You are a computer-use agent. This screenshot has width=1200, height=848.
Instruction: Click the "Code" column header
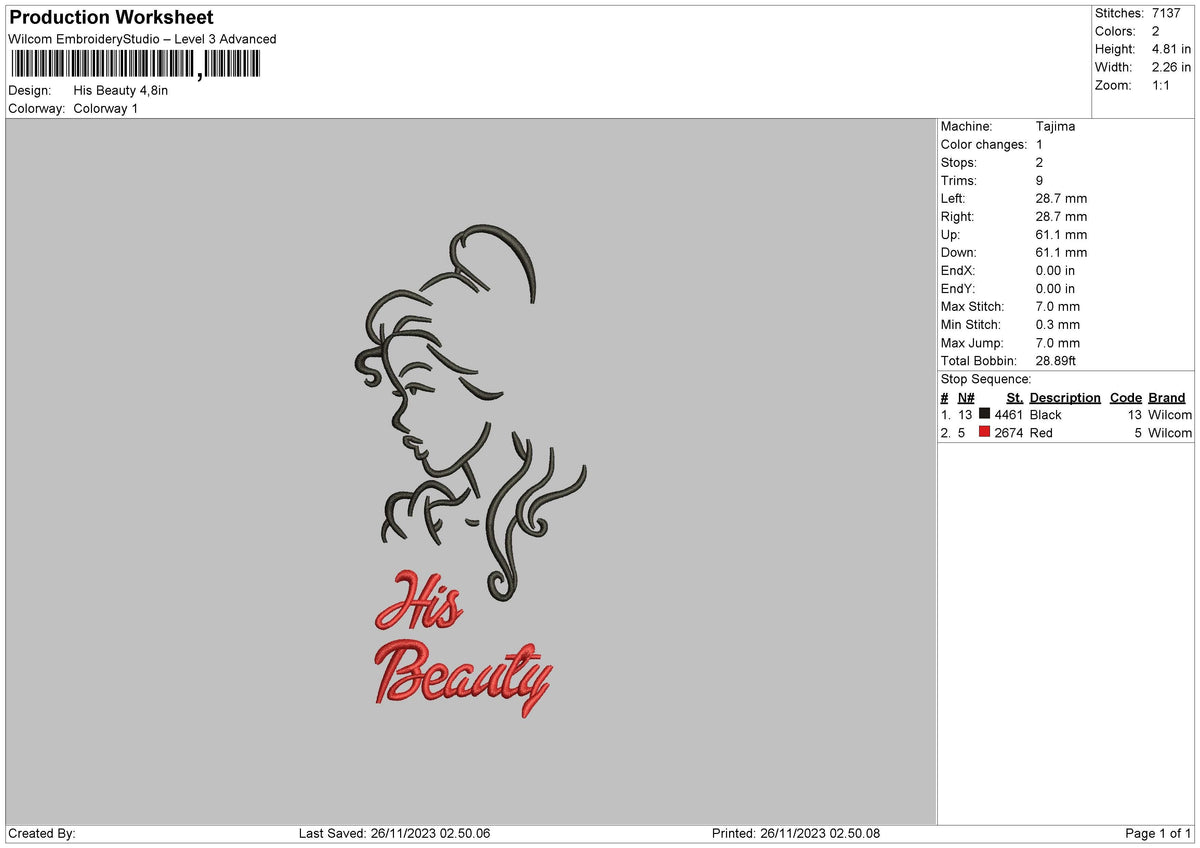(1126, 397)
